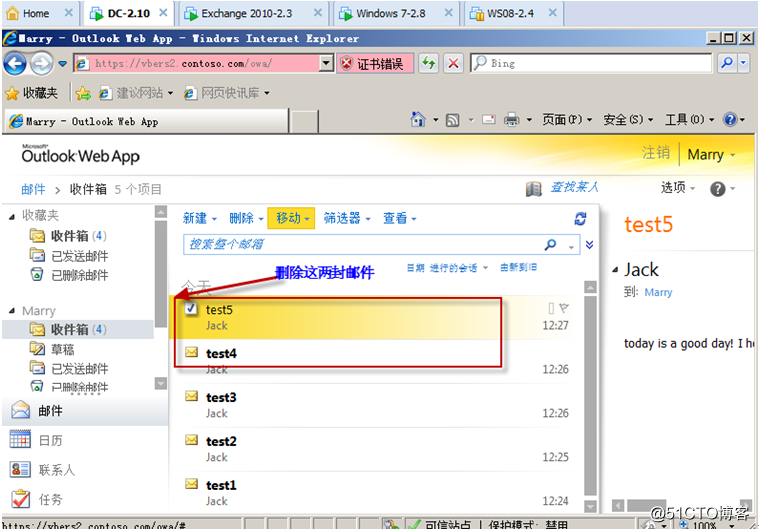759x532 pixels.
Task: Open a new blank browser tab
Action: click(x=304, y=121)
